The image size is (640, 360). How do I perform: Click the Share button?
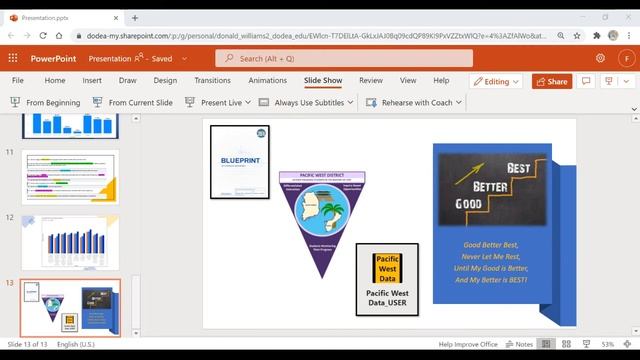click(552, 81)
